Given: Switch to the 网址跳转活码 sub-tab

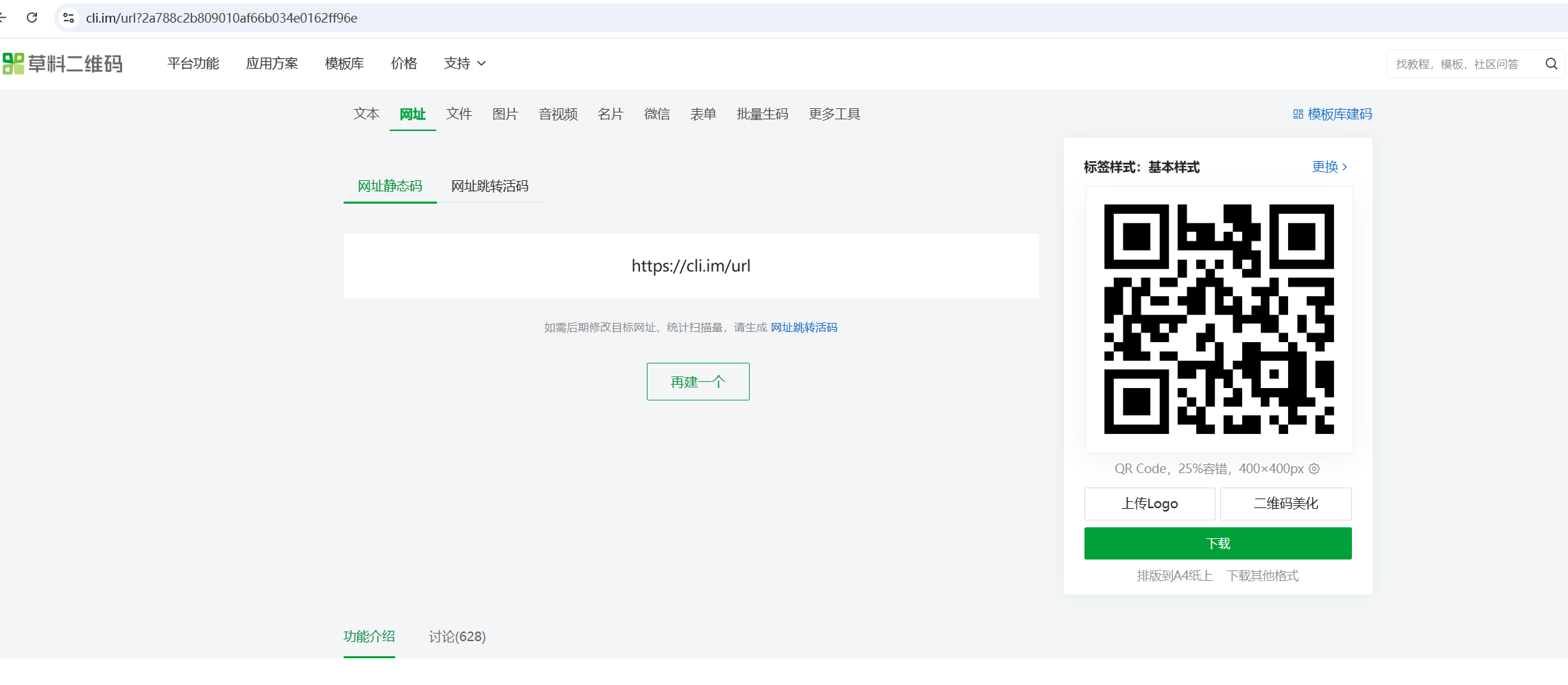Looking at the screenshot, I should [x=490, y=186].
